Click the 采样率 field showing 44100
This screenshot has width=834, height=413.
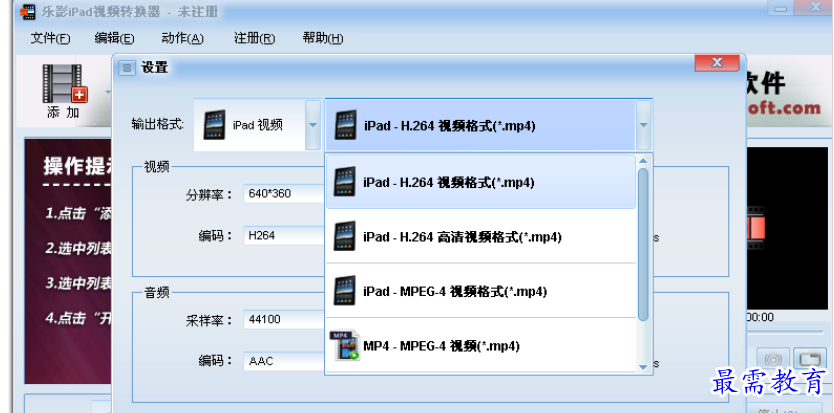[x=284, y=320]
